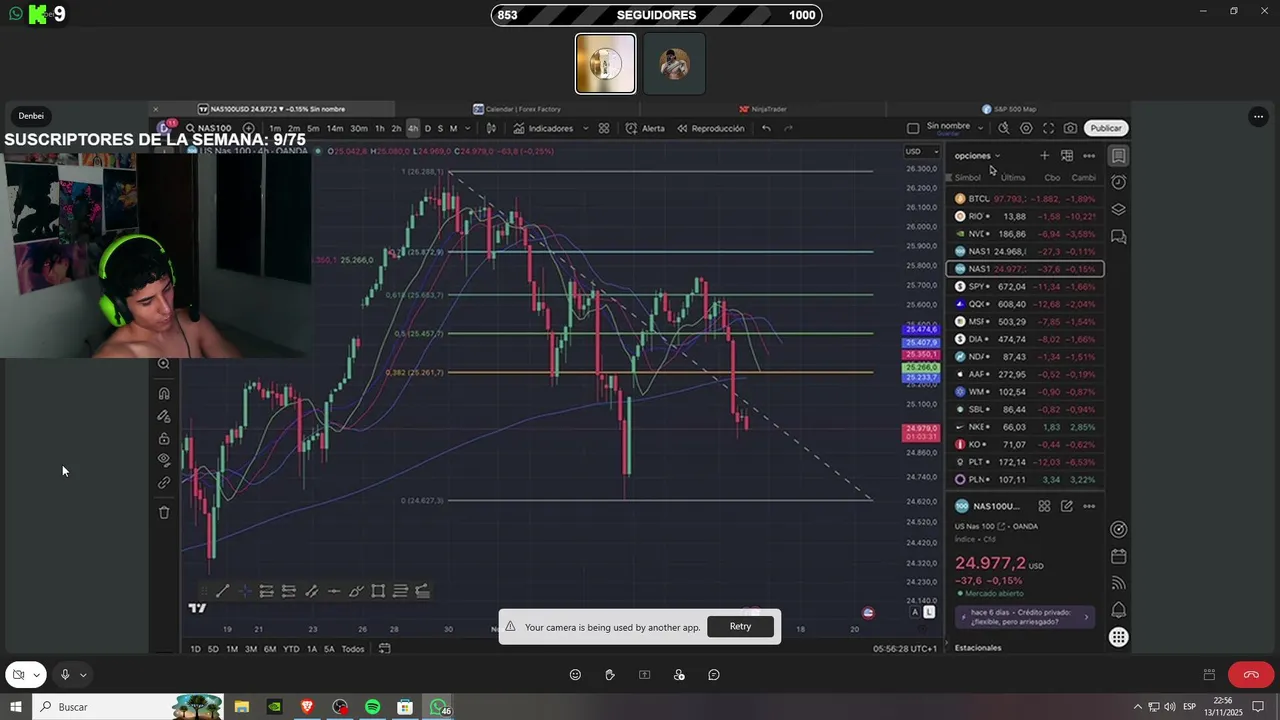Screen dimensions: 1280x720
Task: Click the Retry camera button
Action: [x=740, y=627]
